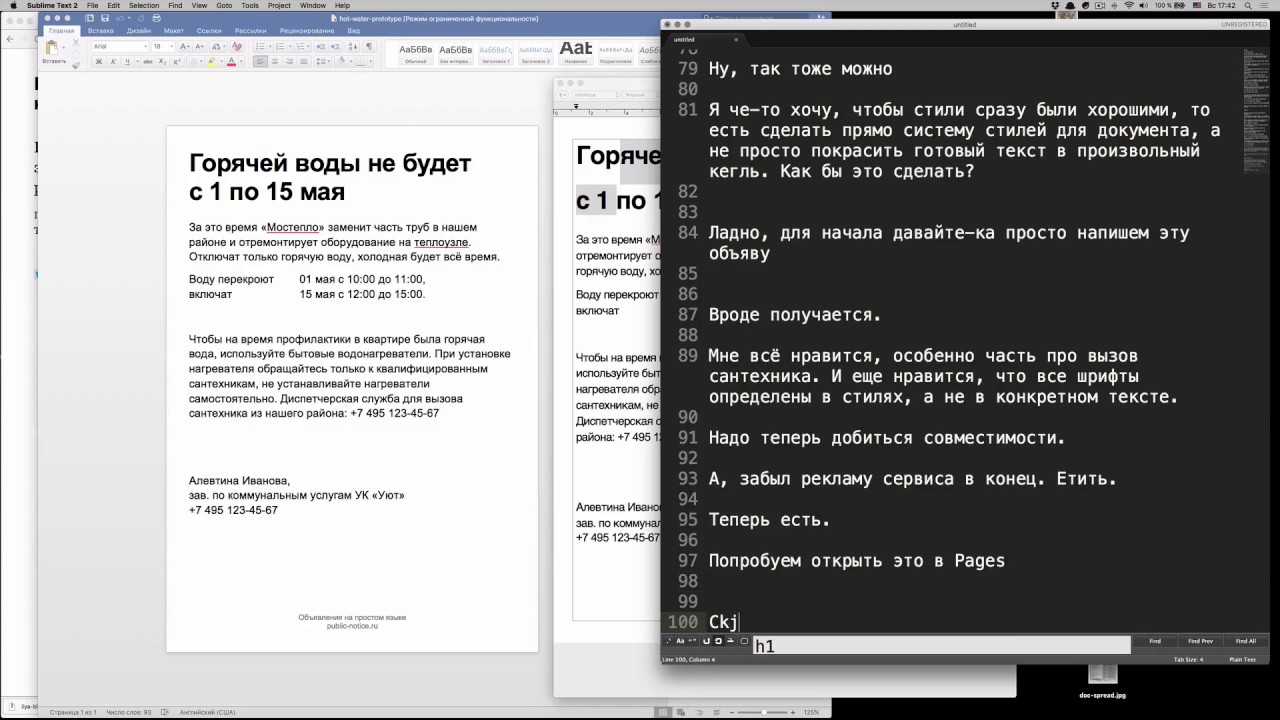Viewport: 1280px width, 720px height.
Task: Toggle whole word option in Sublime find
Action: point(692,641)
